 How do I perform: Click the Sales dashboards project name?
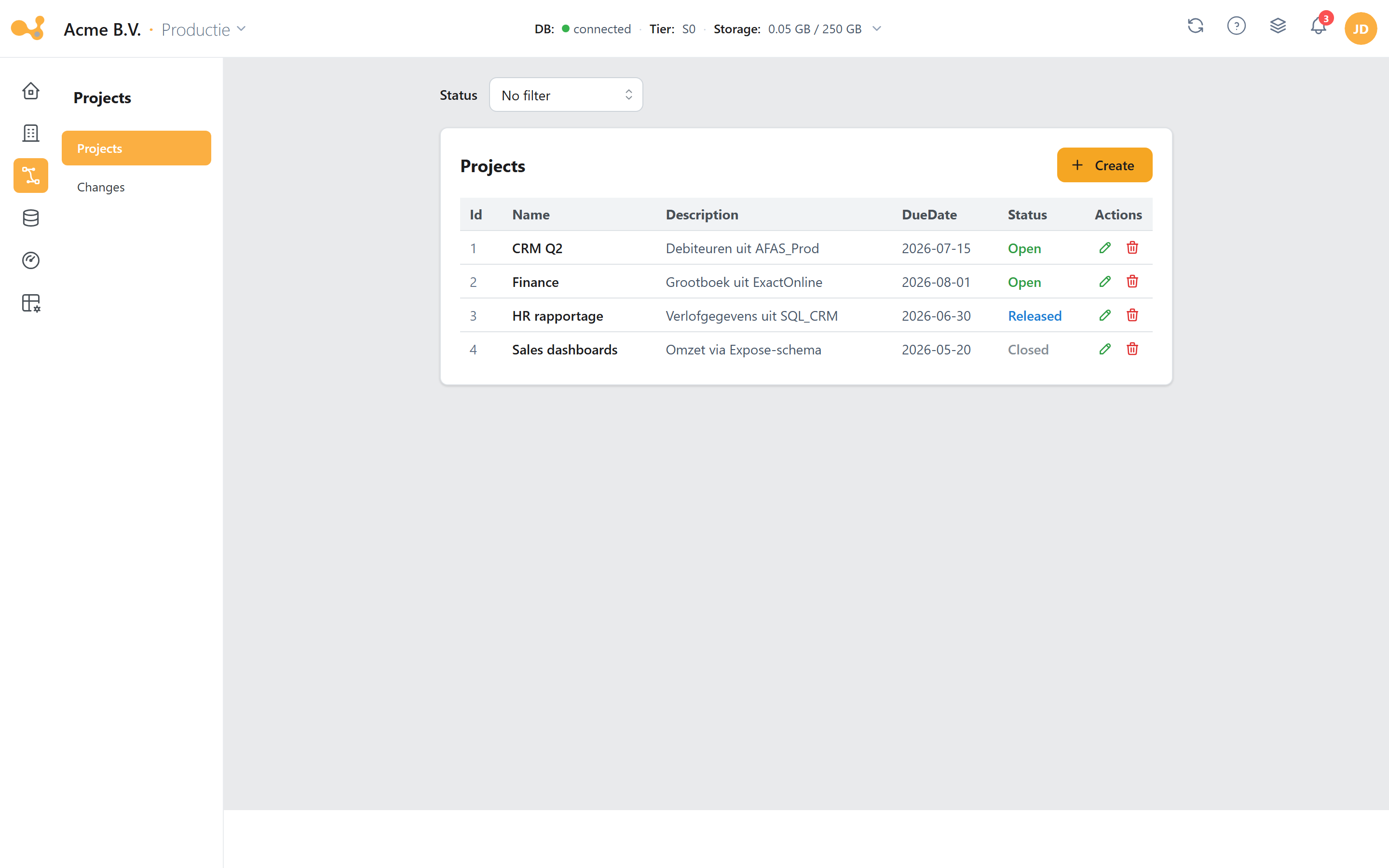[565, 350]
